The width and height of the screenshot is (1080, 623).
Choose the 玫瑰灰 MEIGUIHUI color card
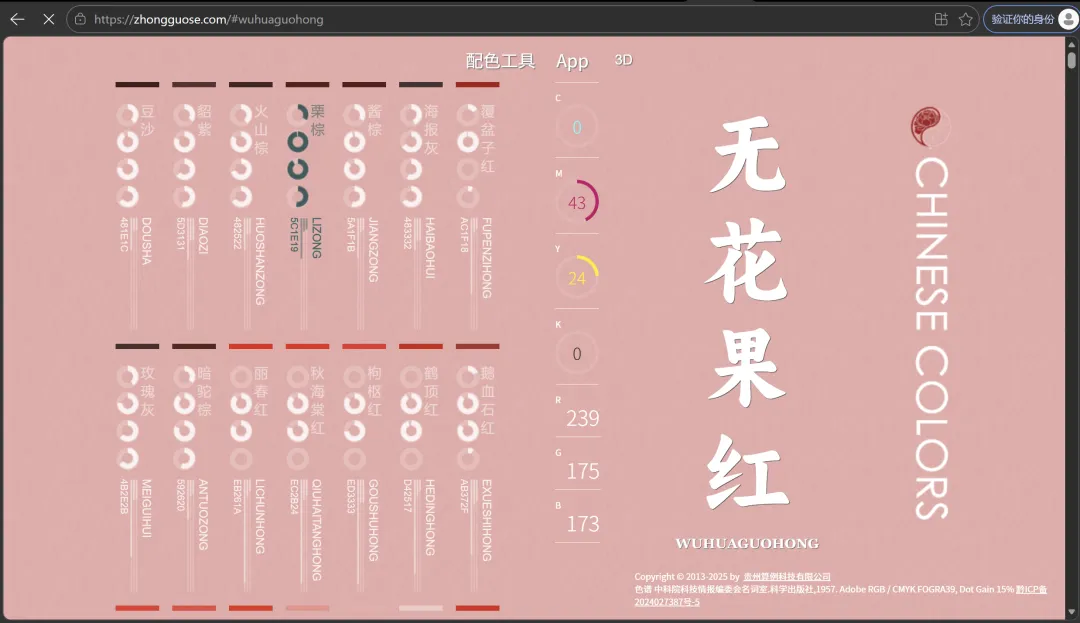[137, 468]
